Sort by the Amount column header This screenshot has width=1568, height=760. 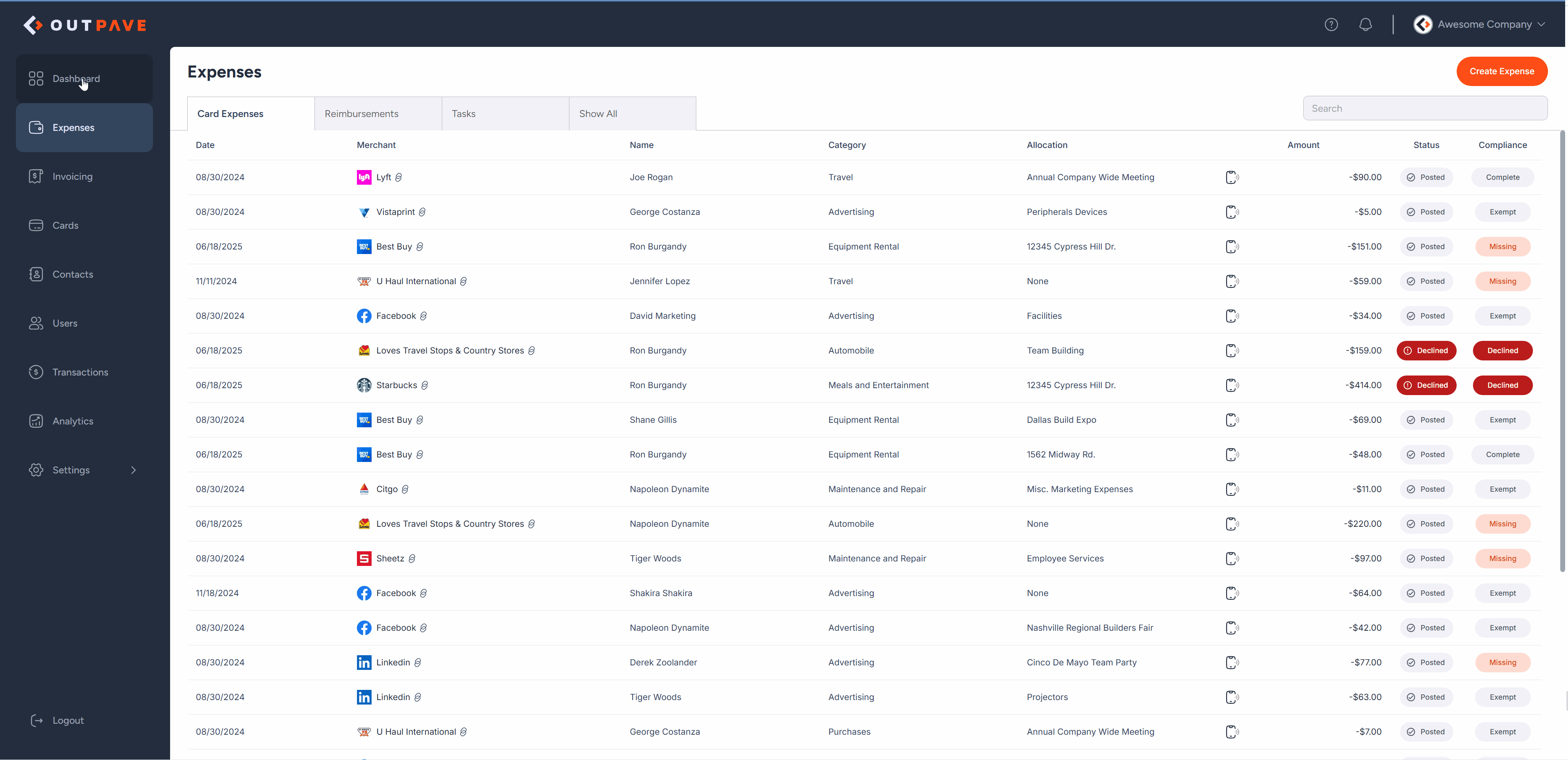[1303, 145]
